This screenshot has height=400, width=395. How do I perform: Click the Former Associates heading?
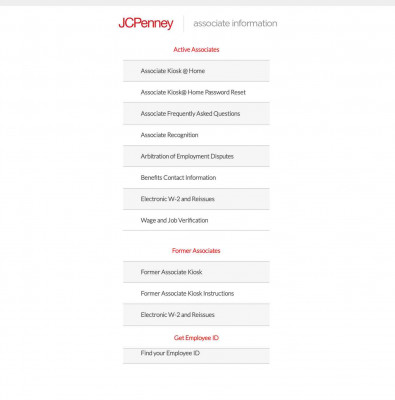196,251
